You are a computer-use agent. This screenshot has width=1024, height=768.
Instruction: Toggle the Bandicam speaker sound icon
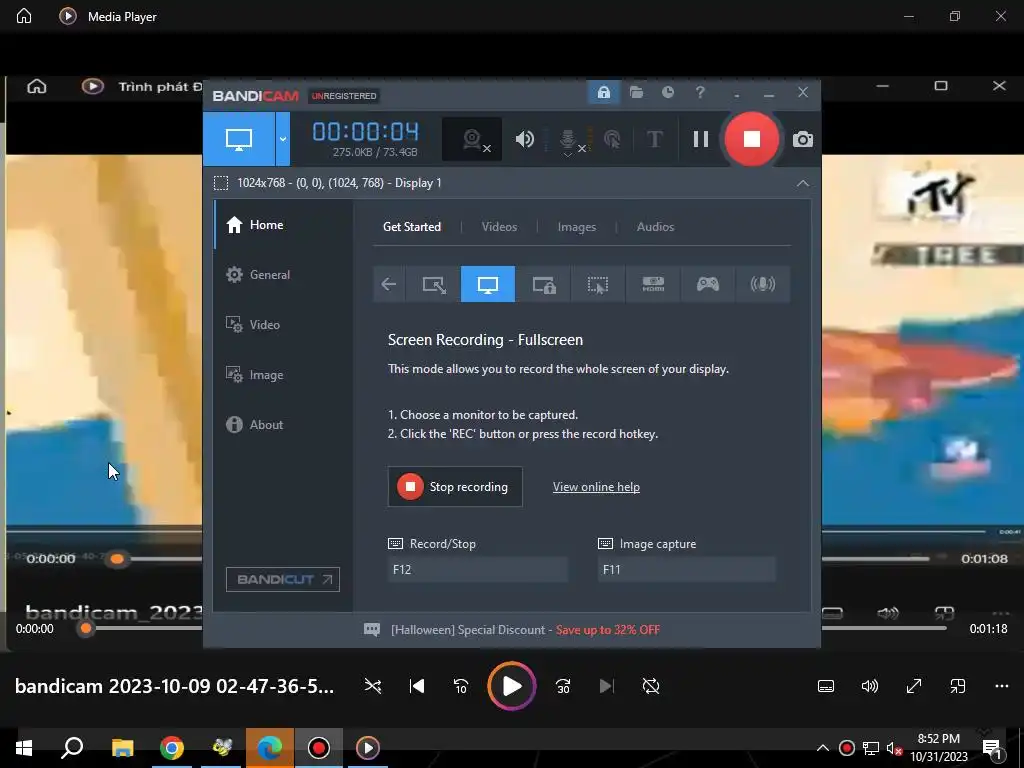pos(524,139)
